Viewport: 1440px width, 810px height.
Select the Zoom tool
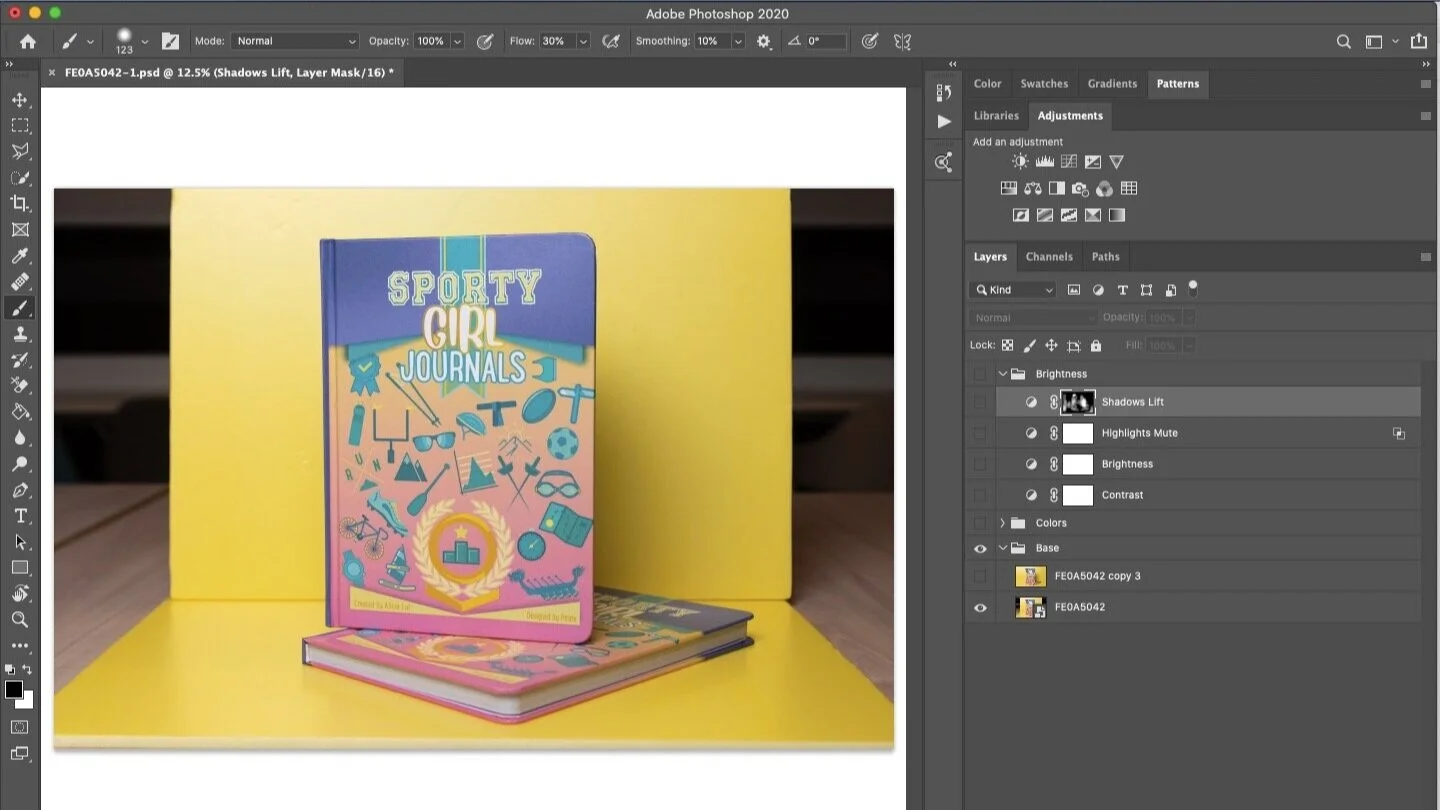click(20, 620)
